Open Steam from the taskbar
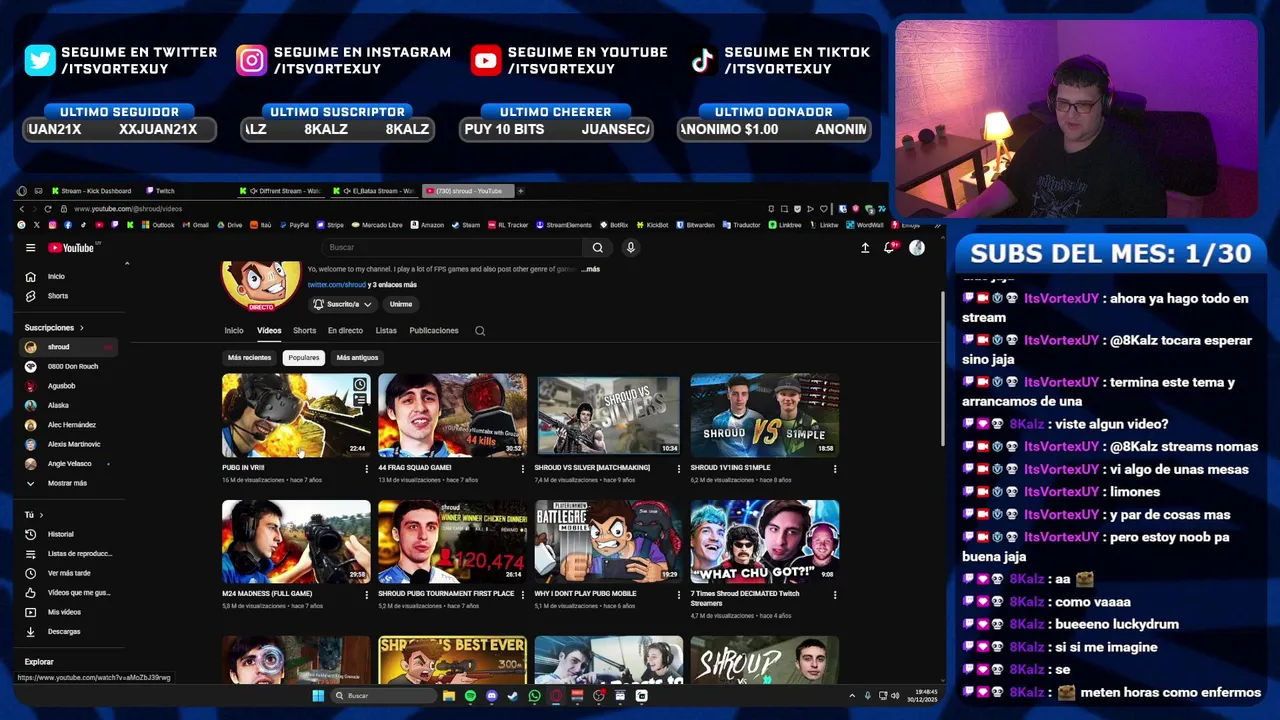 tap(513, 695)
